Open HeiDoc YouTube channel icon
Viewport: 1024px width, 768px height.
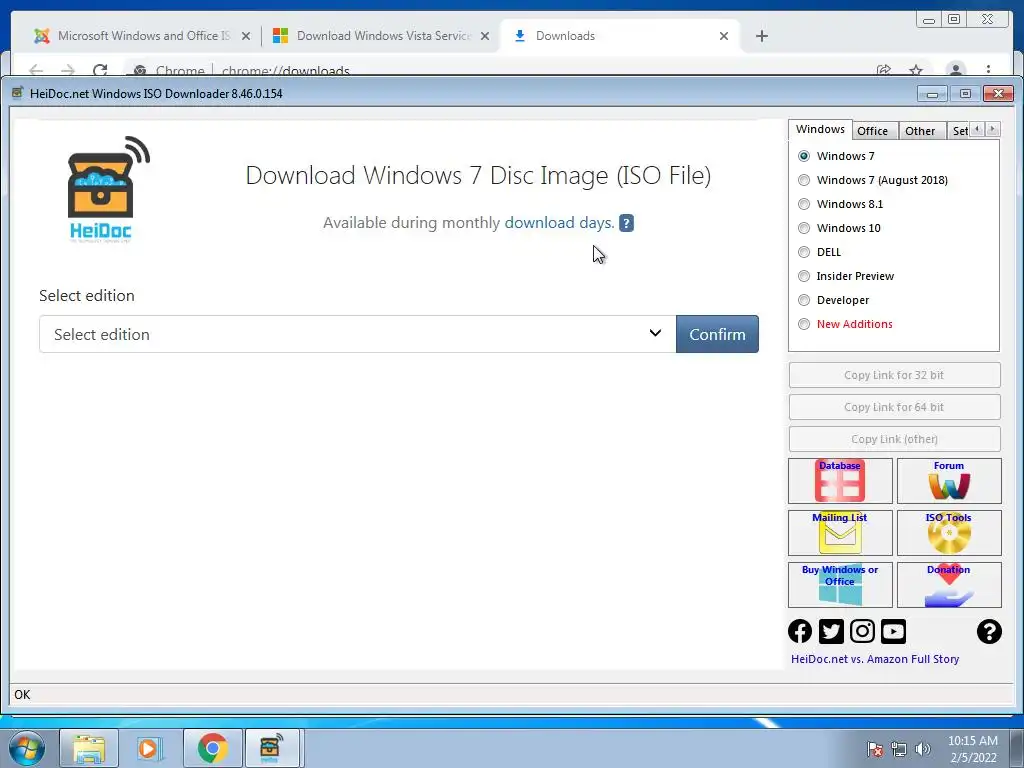[893, 632]
